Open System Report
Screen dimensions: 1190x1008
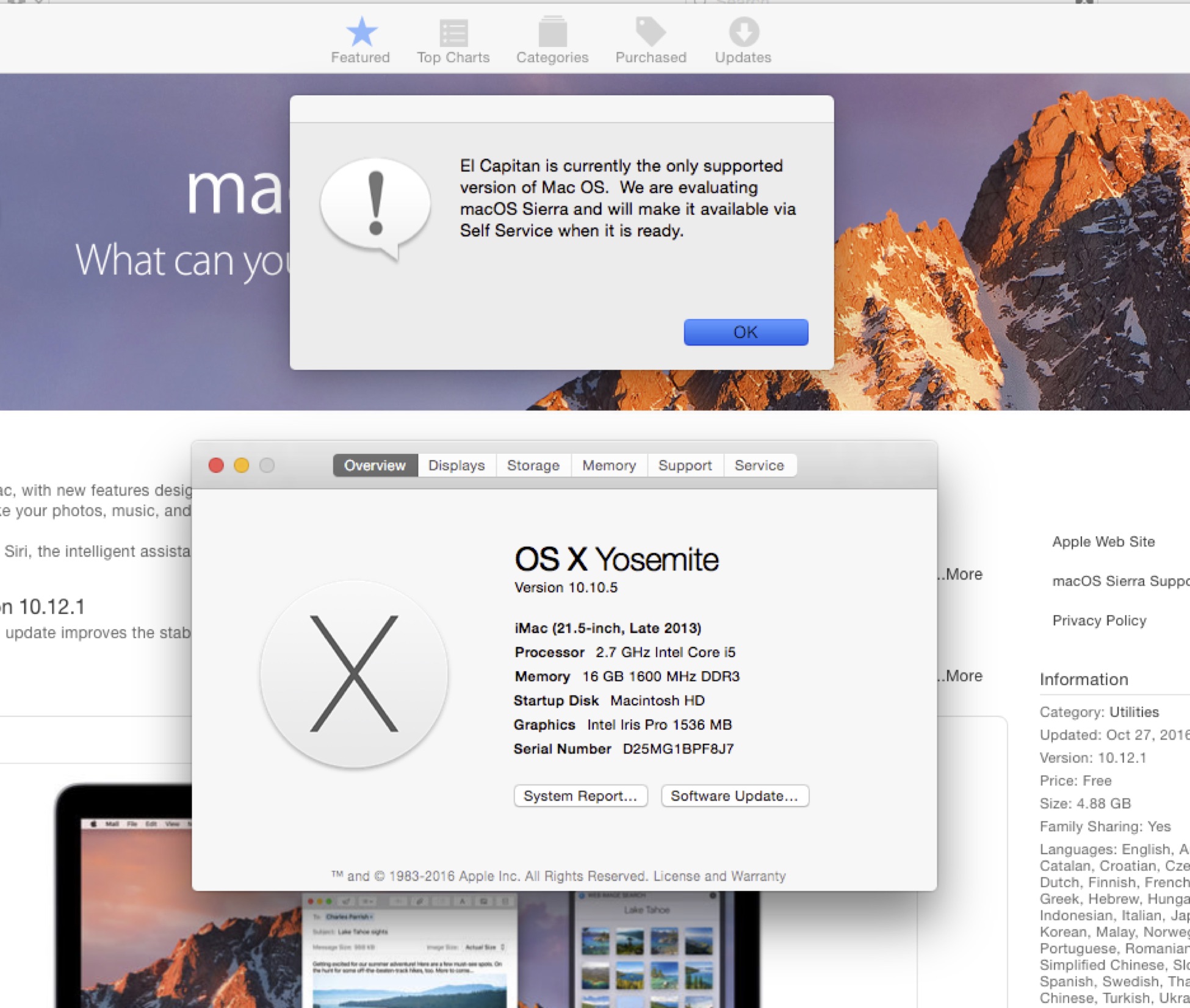580,796
